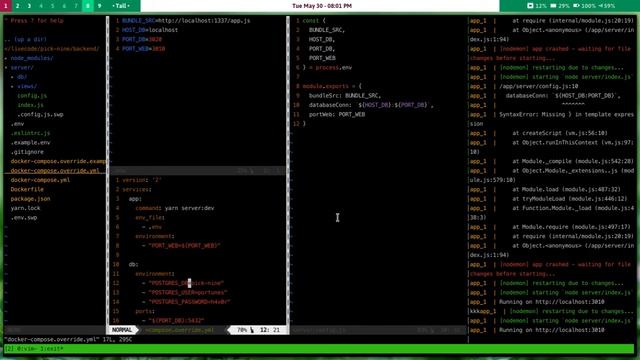Viewport: 640px width, 360px height.
Task: Open .example.env in the file tree
Action: tap(30, 142)
